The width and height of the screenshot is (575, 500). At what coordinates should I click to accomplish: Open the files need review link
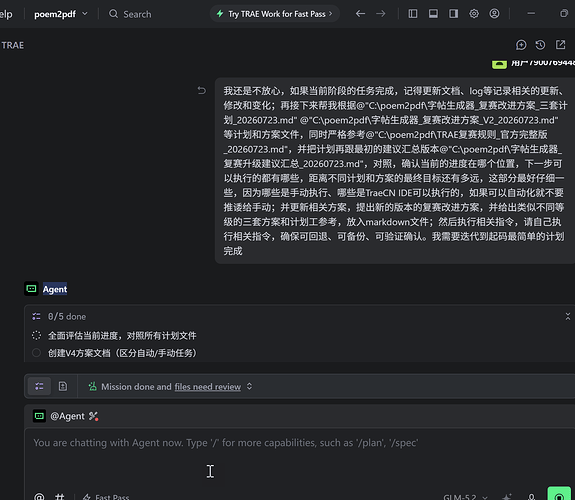[x=208, y=387]
